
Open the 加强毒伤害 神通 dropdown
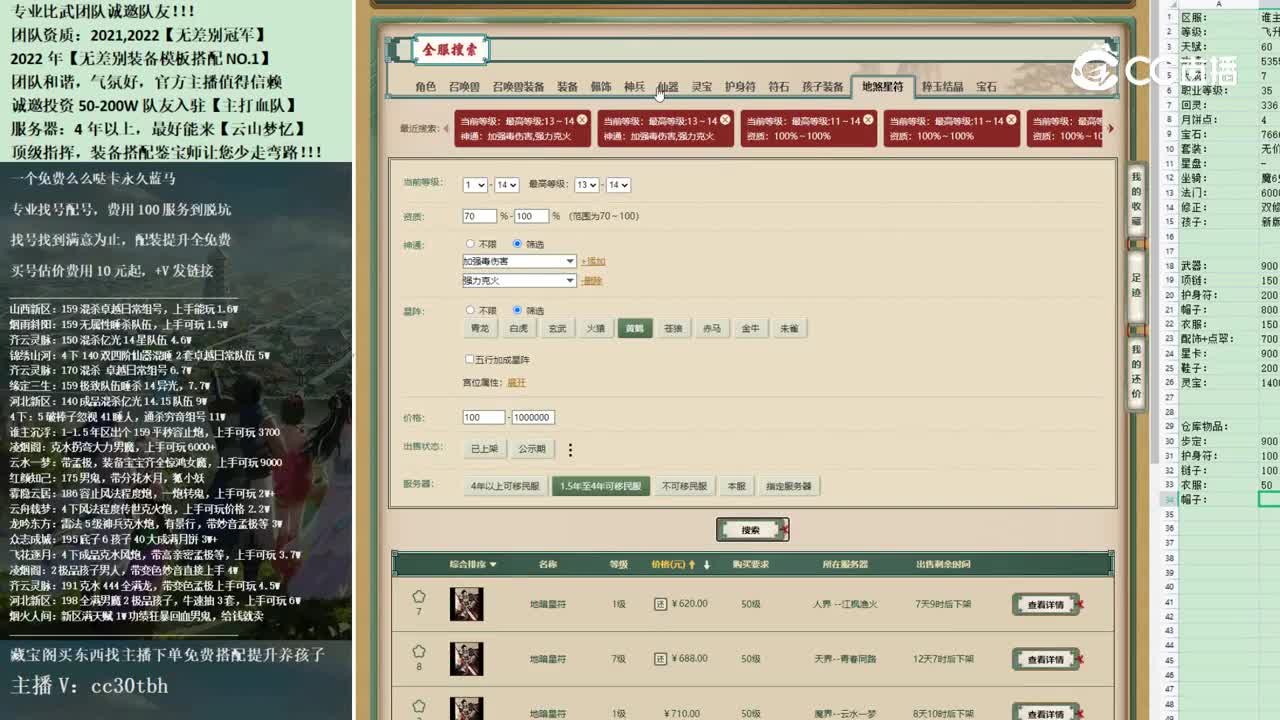click(518, 260)
